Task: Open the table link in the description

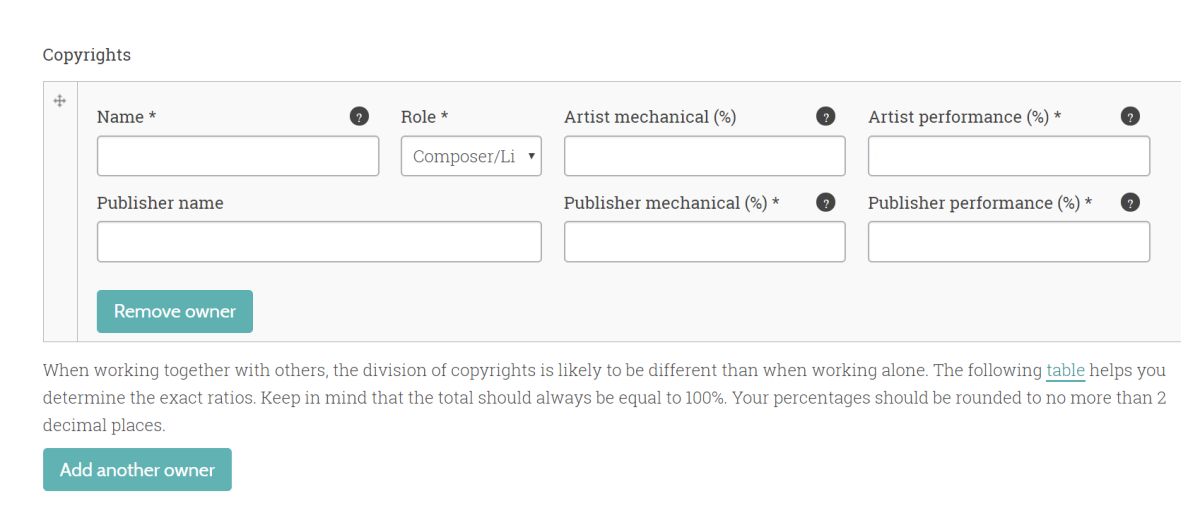Action: (x=1065, y=371)
